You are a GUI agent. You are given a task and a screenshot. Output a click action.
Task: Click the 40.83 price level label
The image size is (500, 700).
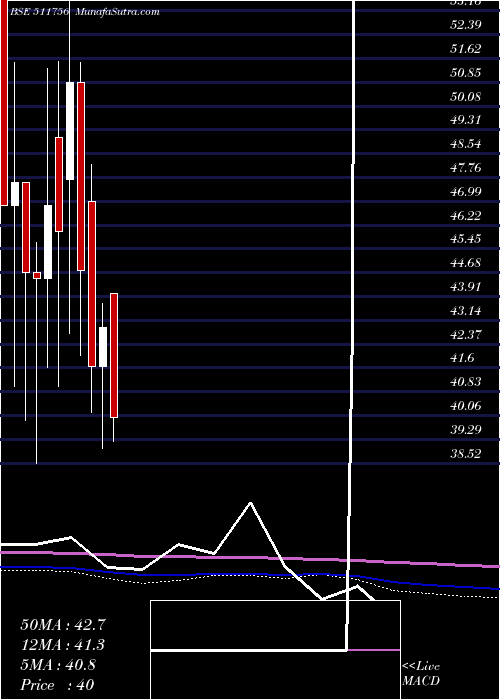(466, 383)
